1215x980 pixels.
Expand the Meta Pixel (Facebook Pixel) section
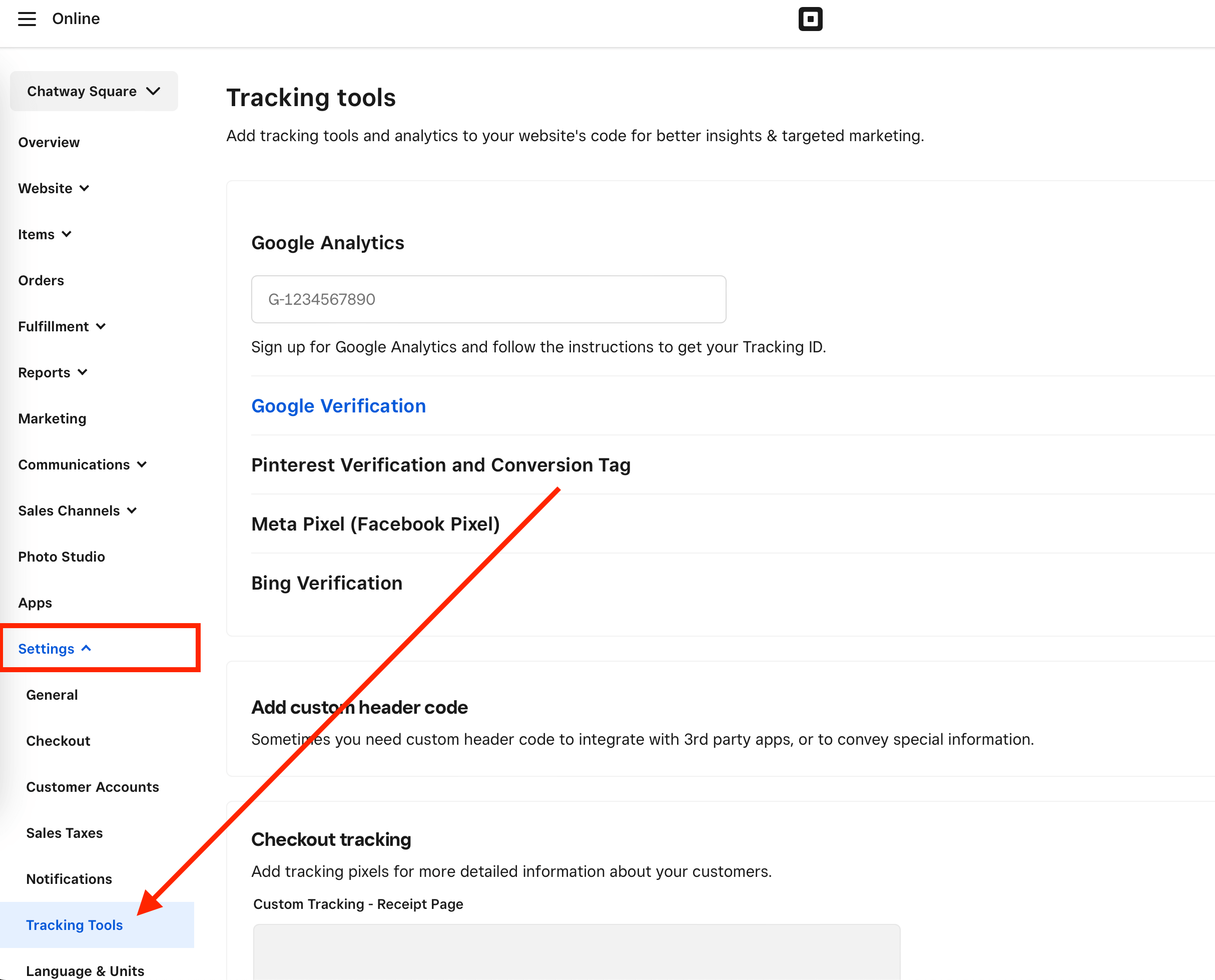click(x=376, y=524)
